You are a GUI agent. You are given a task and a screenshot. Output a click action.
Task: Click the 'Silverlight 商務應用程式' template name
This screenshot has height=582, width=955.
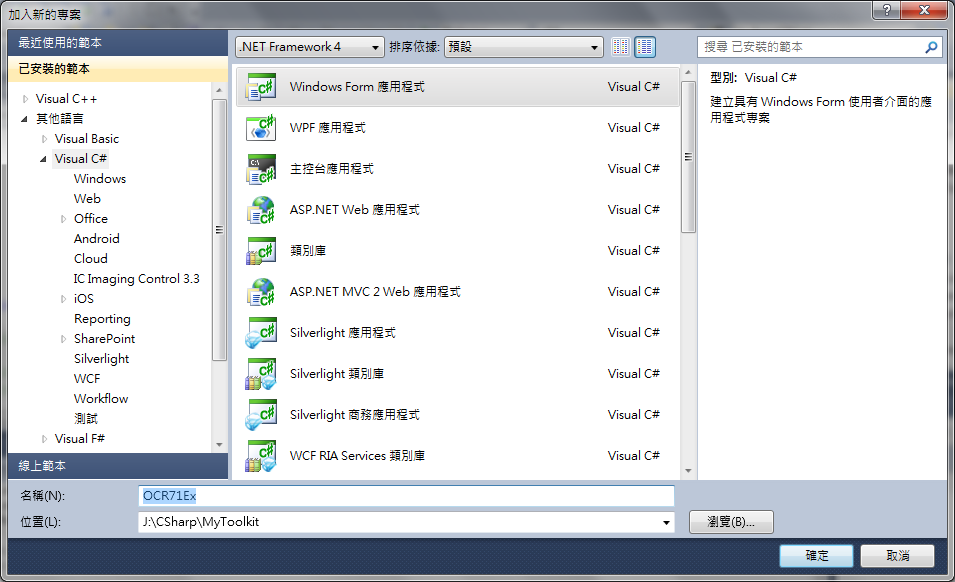(x=354, y=415)
